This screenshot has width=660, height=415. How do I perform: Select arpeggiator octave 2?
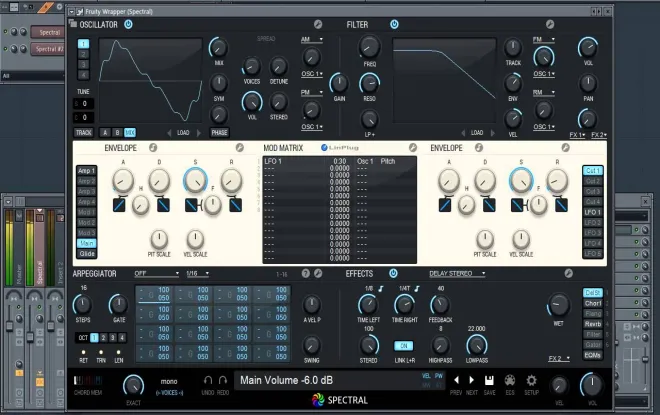tap(104, 338)
